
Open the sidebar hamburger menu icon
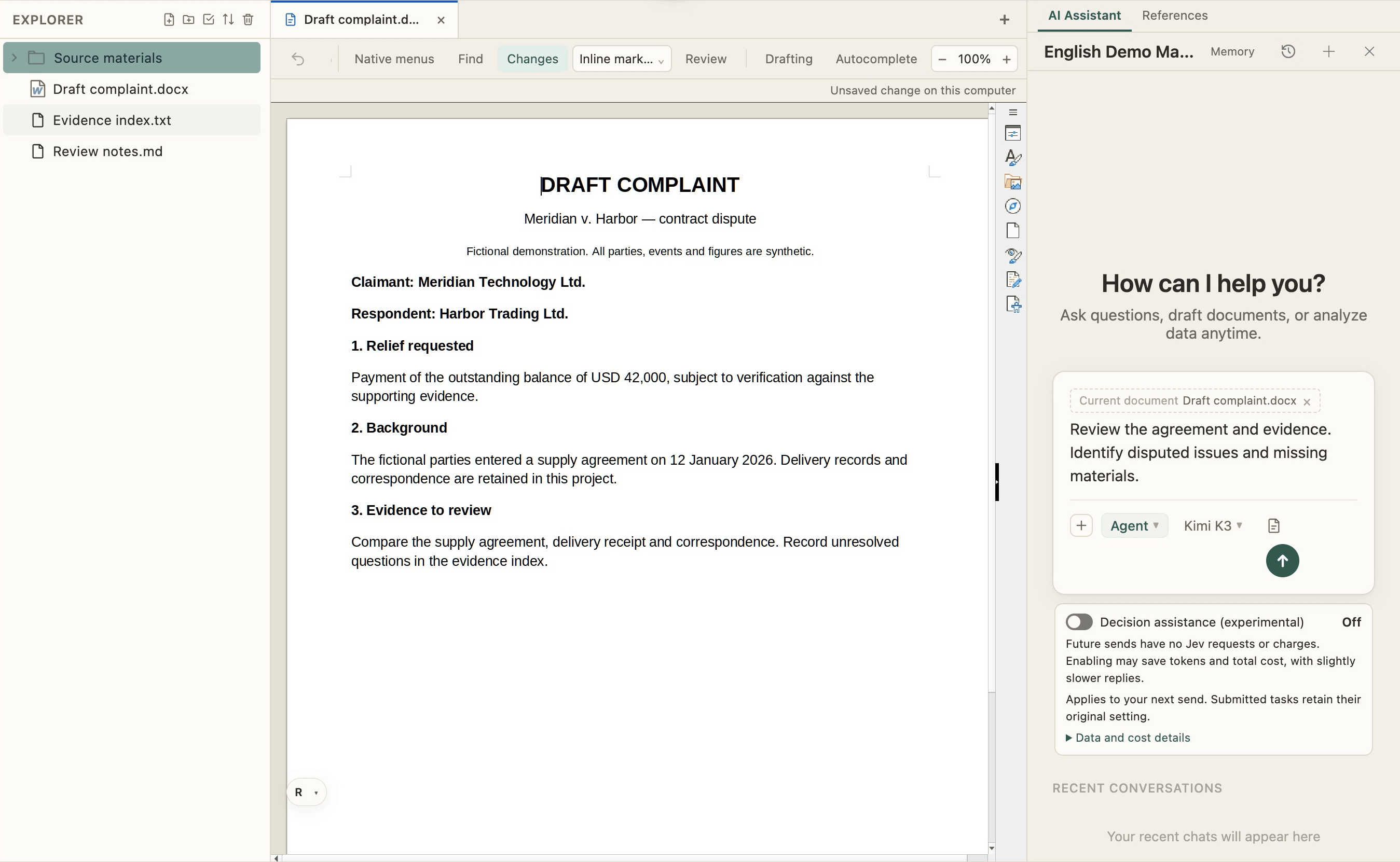[1013, 113]
